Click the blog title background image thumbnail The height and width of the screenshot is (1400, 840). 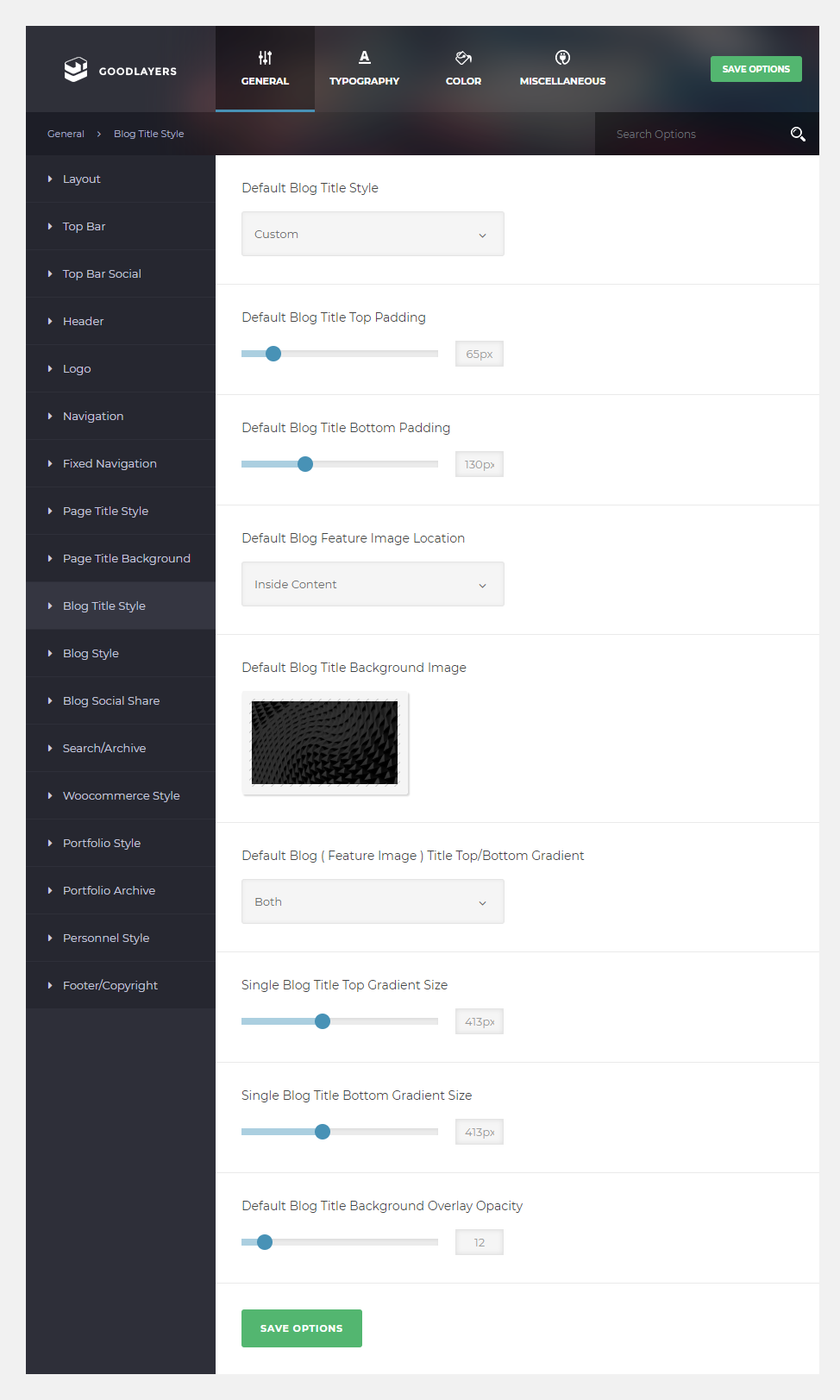[325, 743]
